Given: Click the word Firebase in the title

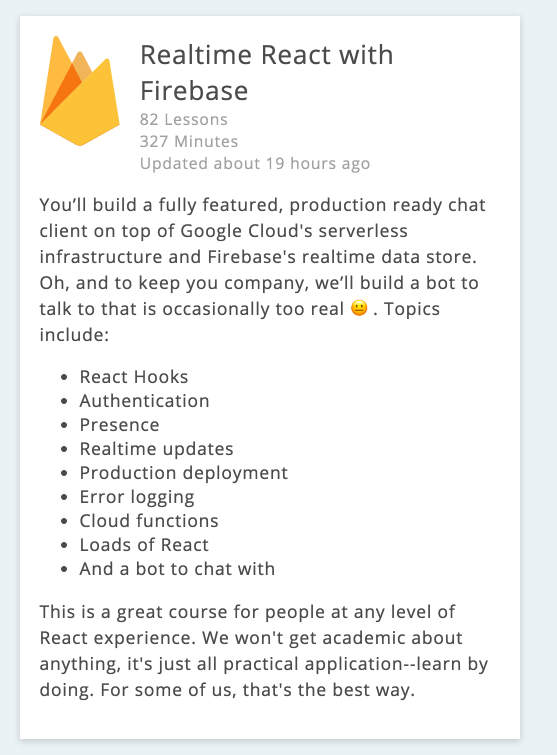Looking at the screenshot, I should [x=194, y=91].
